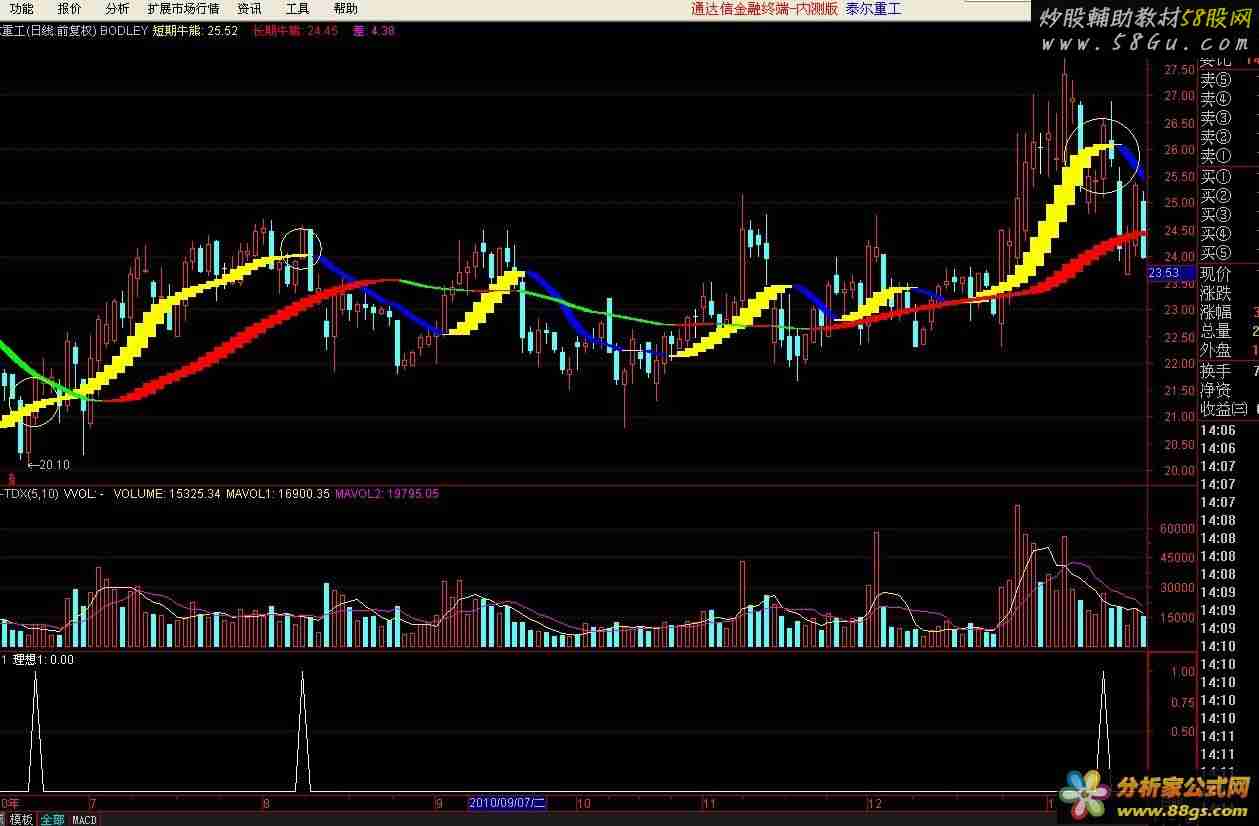Open the 帮助 menu
The image size is (1259, 826).
click(x=345, y=9)
